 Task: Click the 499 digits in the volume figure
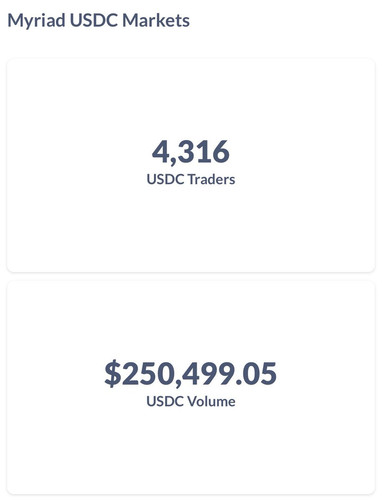point(208,374)
